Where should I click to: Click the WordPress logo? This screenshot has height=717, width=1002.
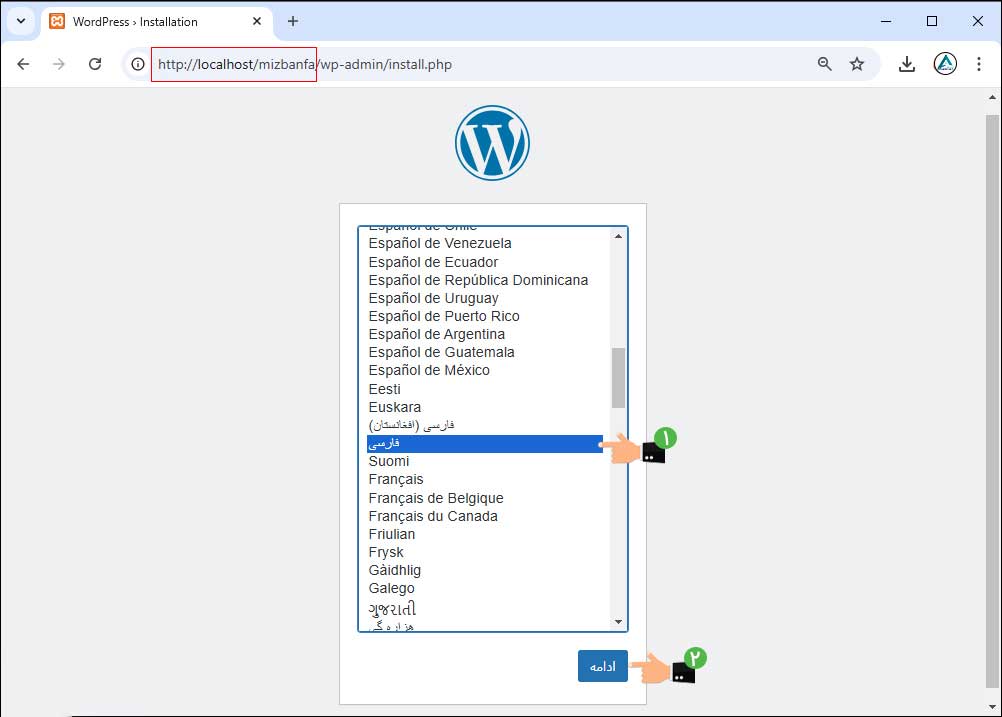coord(492,143)
